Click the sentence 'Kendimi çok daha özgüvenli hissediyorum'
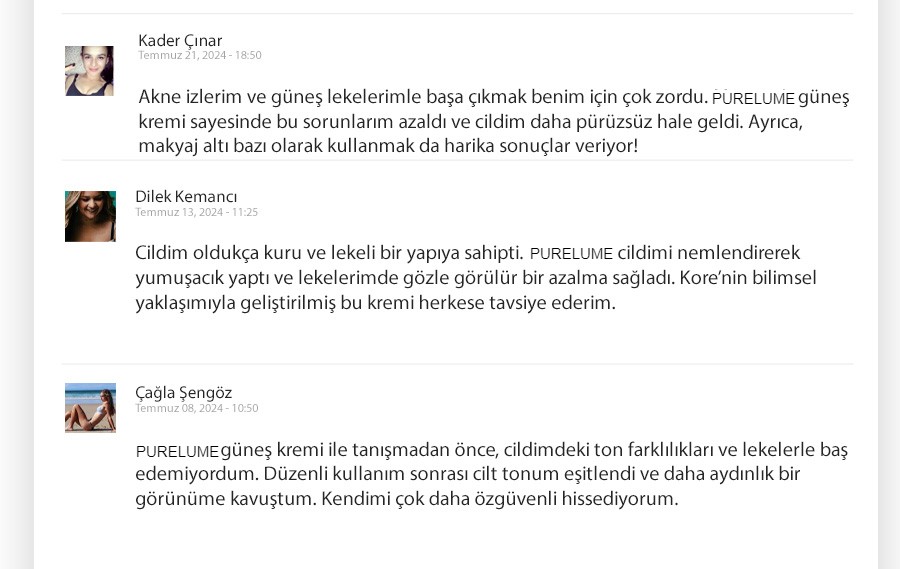 point(499,499)
